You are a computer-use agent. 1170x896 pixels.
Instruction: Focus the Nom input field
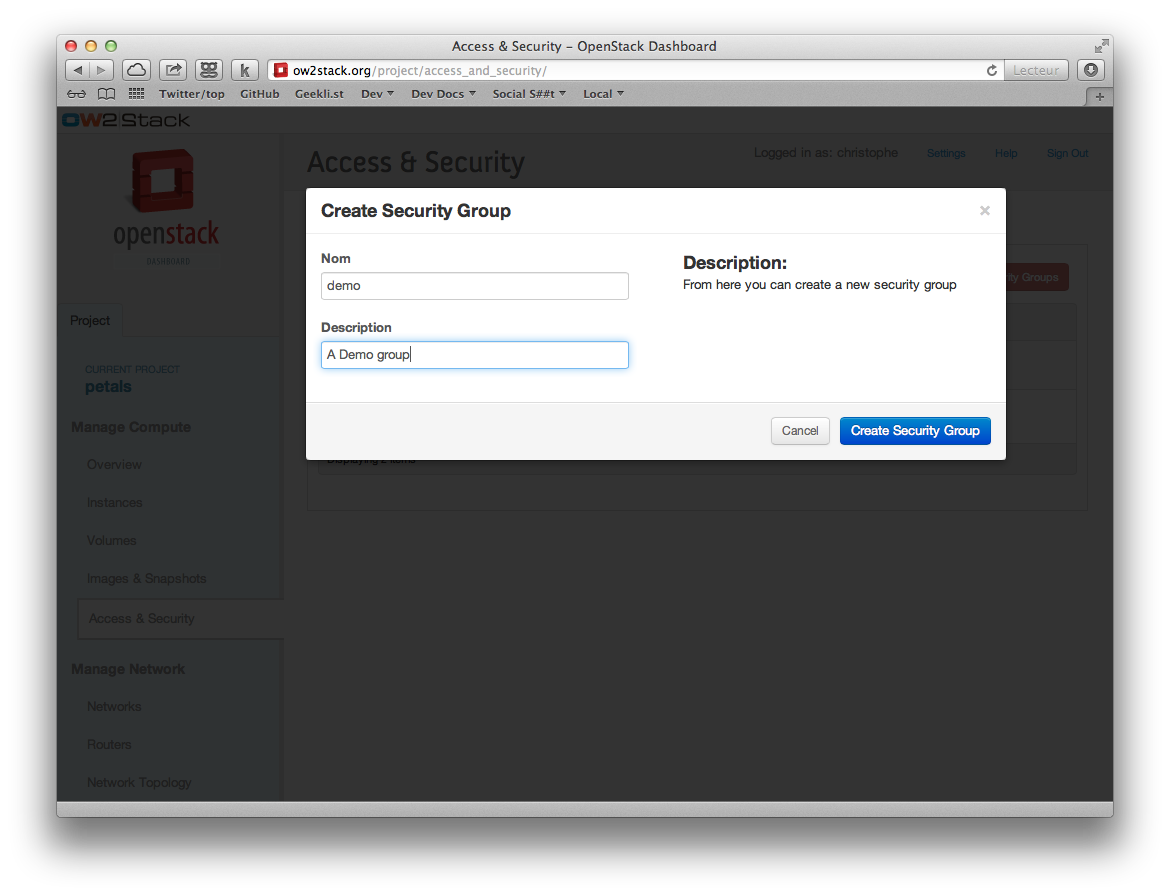coord(475,286)
